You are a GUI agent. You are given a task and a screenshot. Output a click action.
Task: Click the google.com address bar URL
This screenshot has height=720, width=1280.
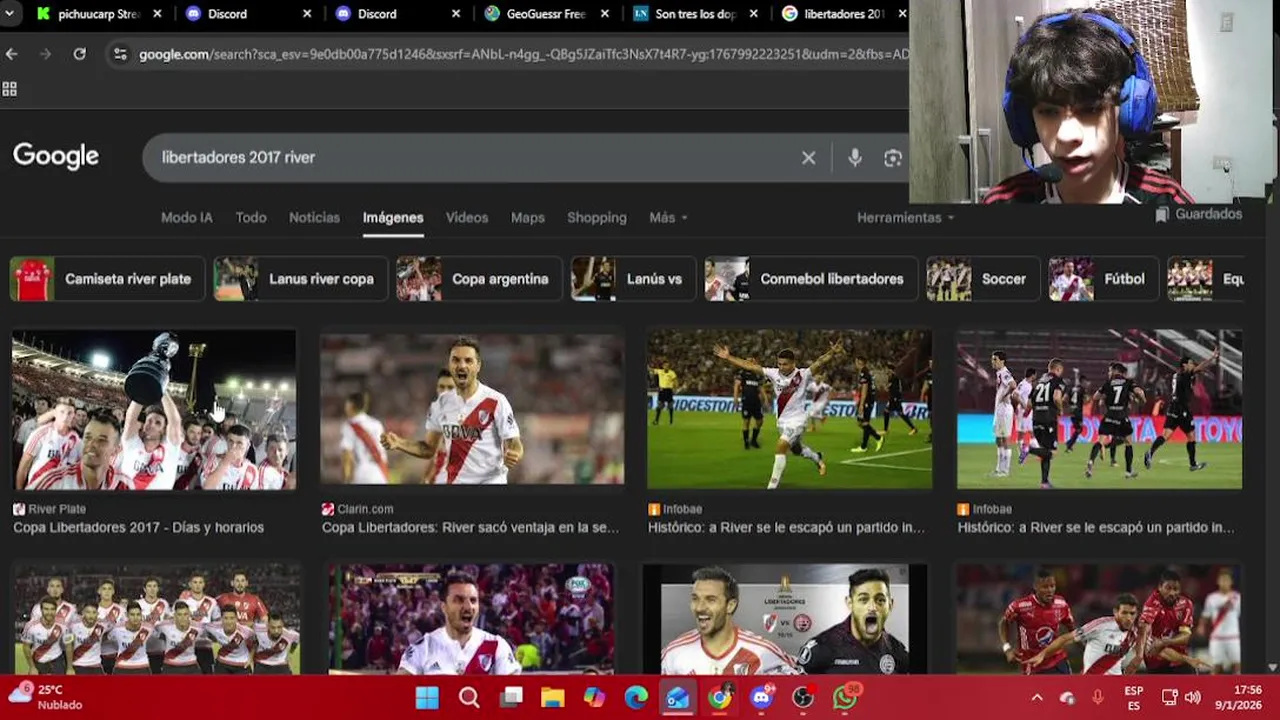click(523, 54)
